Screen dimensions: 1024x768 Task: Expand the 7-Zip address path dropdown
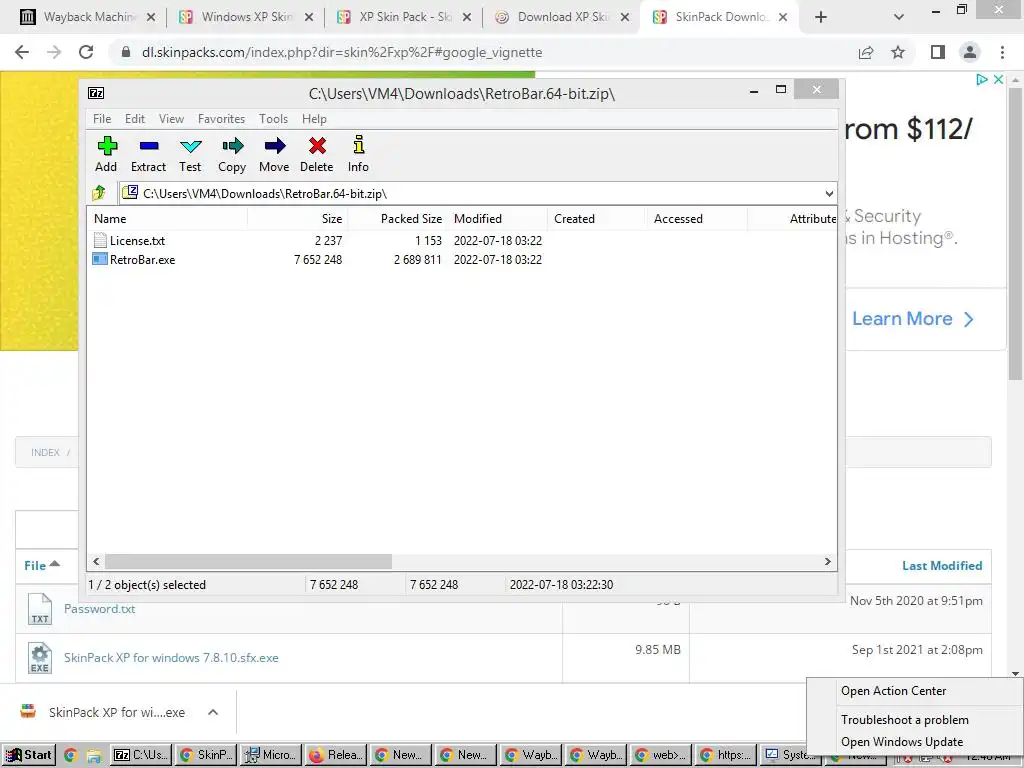[829, 193]
